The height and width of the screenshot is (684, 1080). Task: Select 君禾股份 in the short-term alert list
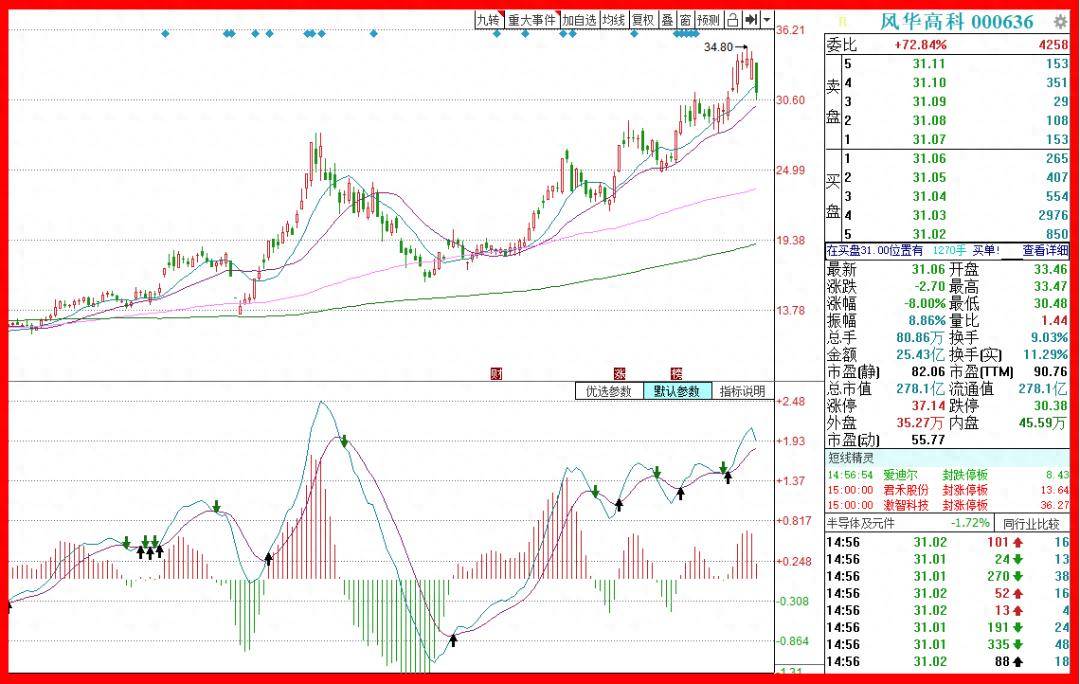[906, 490]
